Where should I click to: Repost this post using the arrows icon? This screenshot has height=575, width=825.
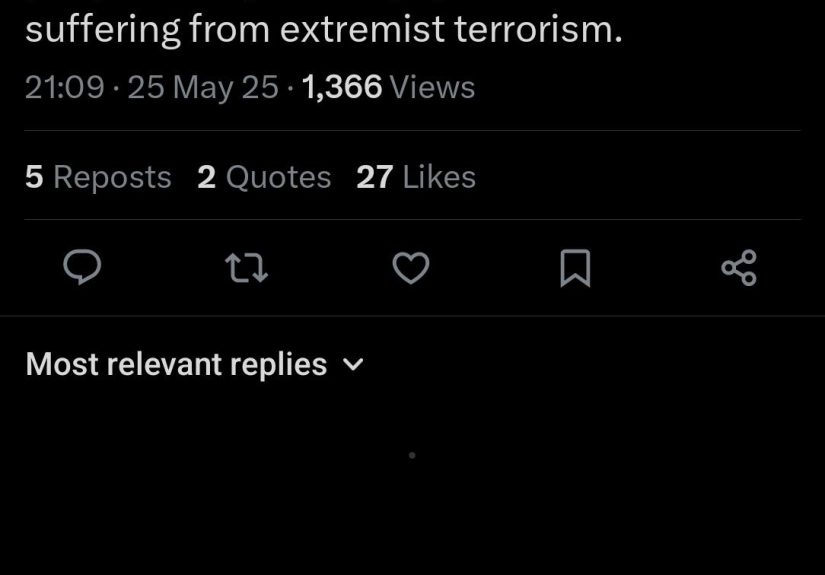[246, 267]
